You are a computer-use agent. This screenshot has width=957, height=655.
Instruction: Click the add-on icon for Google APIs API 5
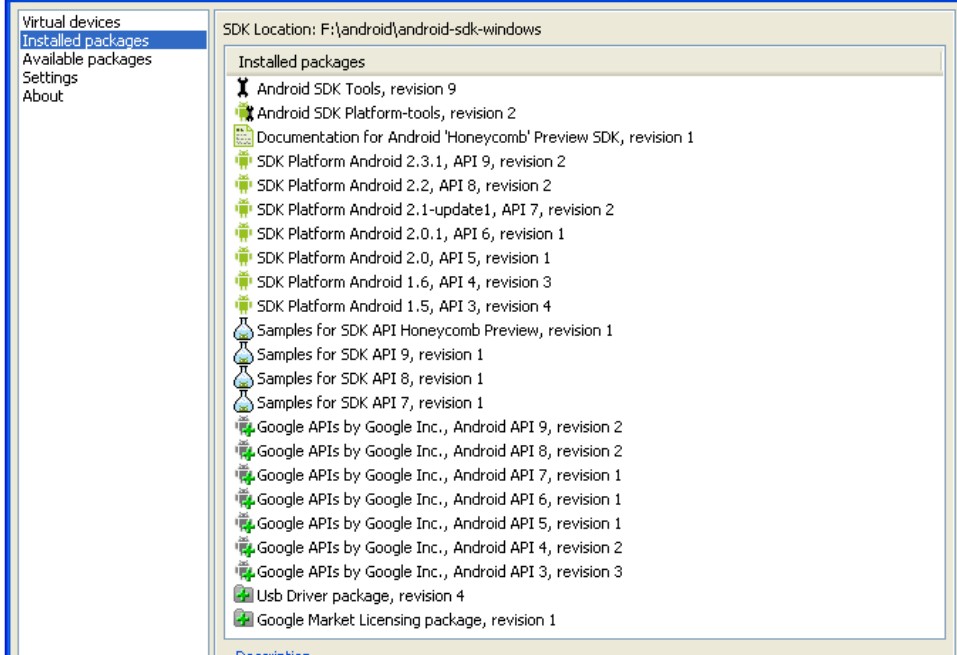(x=244, y=523)
